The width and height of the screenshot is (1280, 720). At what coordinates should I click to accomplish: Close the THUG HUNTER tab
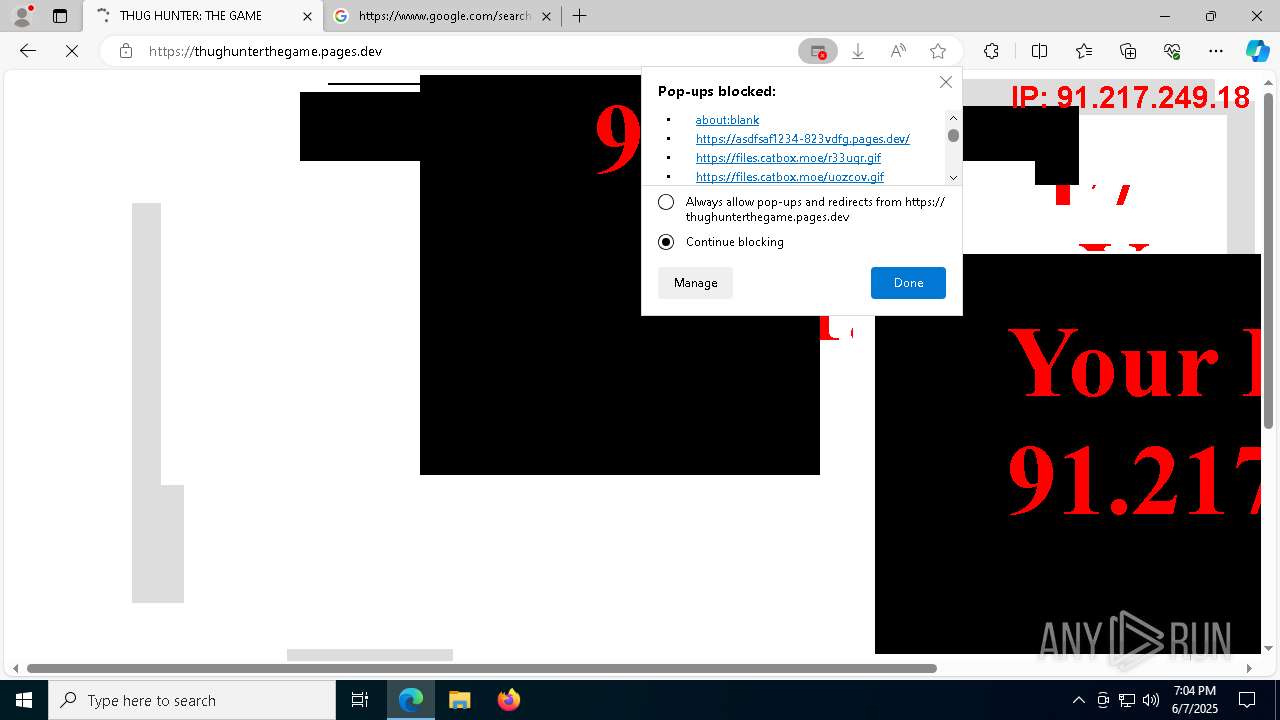(x=308, y=16)
